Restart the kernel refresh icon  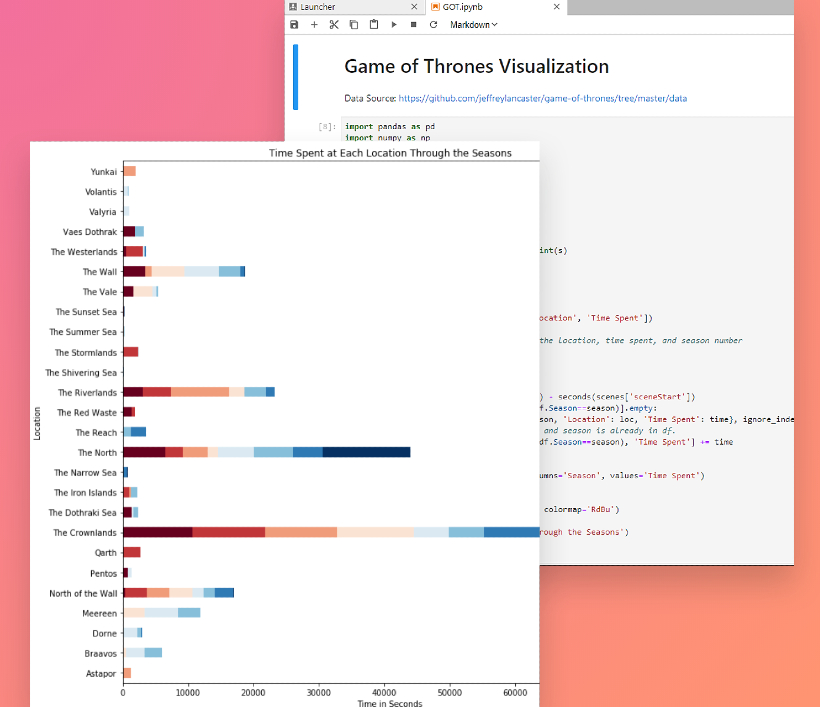434,25
